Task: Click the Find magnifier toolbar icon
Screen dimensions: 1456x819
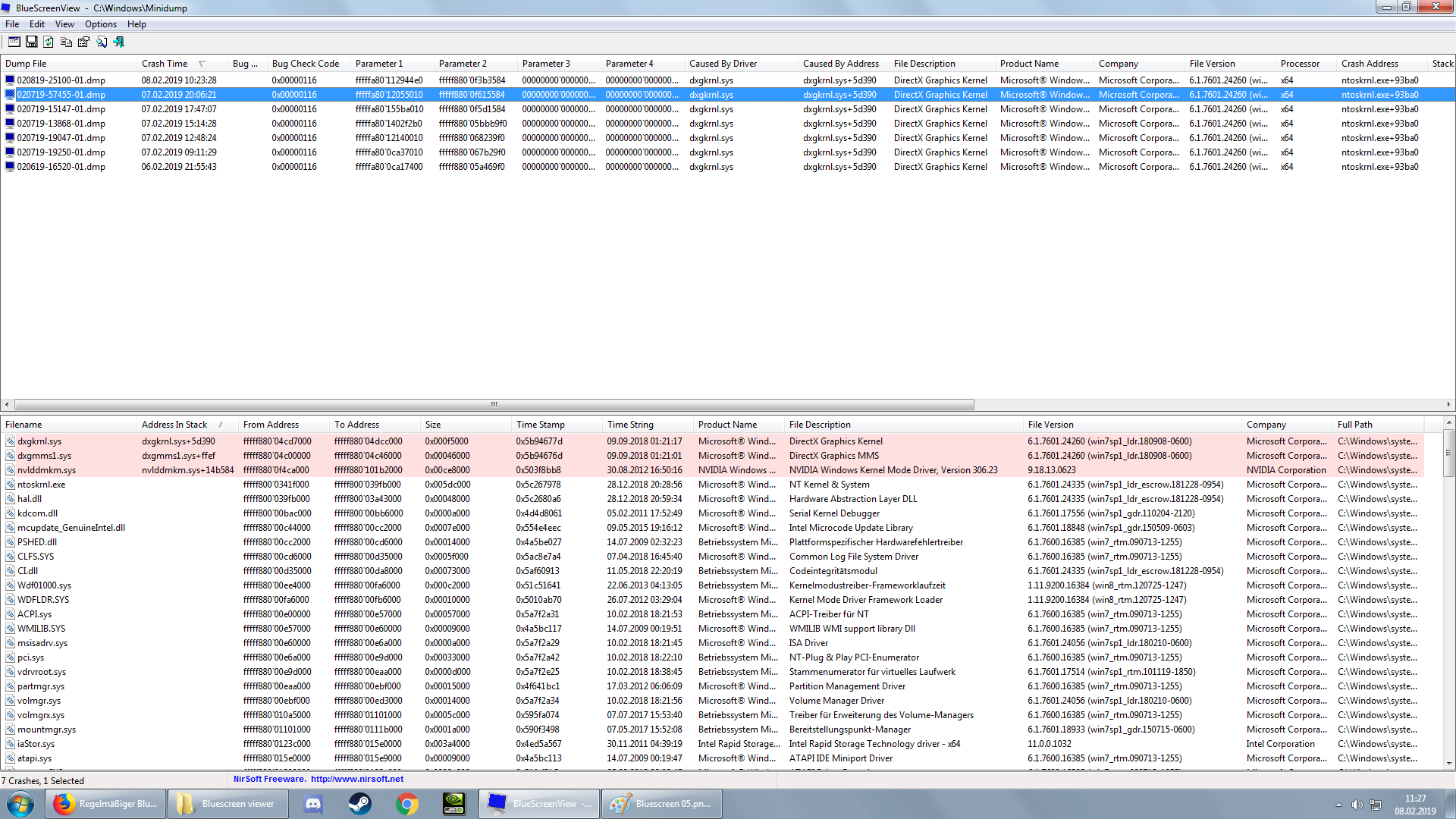Action: point(102,42)
